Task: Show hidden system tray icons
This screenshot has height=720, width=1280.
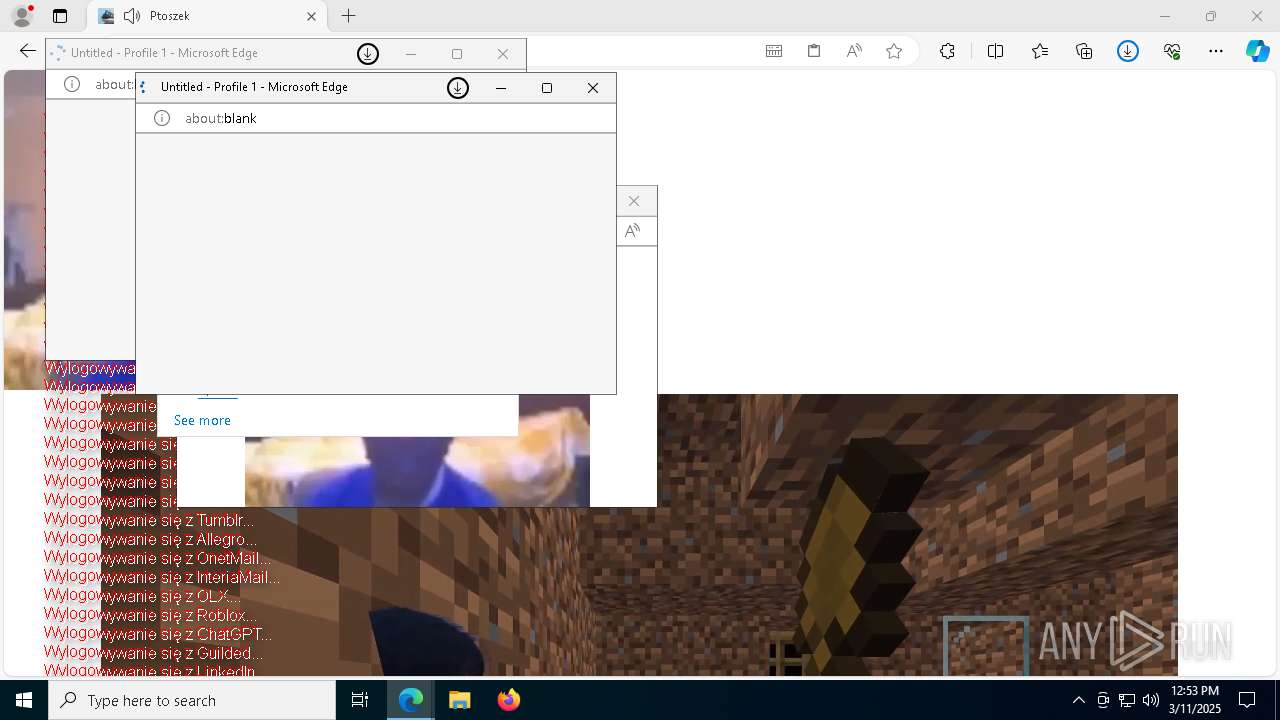Action: tap(1078, 700)
